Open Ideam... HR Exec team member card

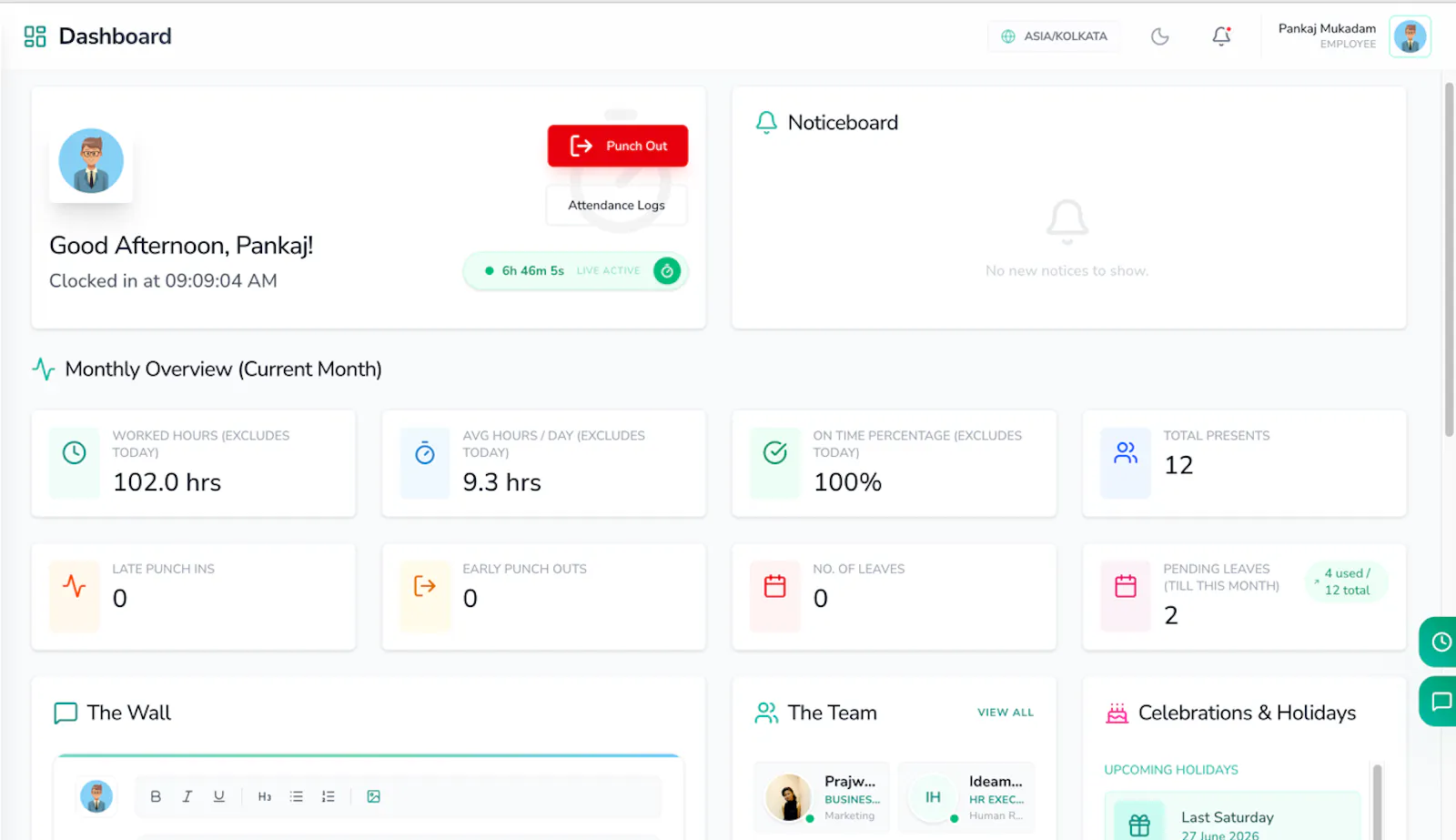coord(966,797)
